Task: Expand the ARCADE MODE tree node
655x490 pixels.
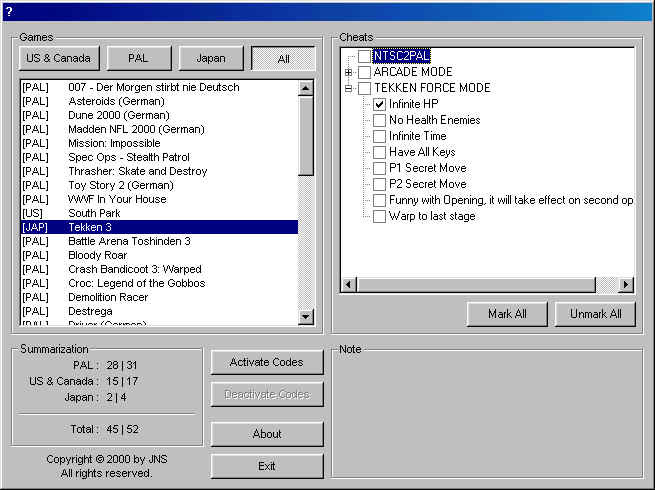Action: 348,72
